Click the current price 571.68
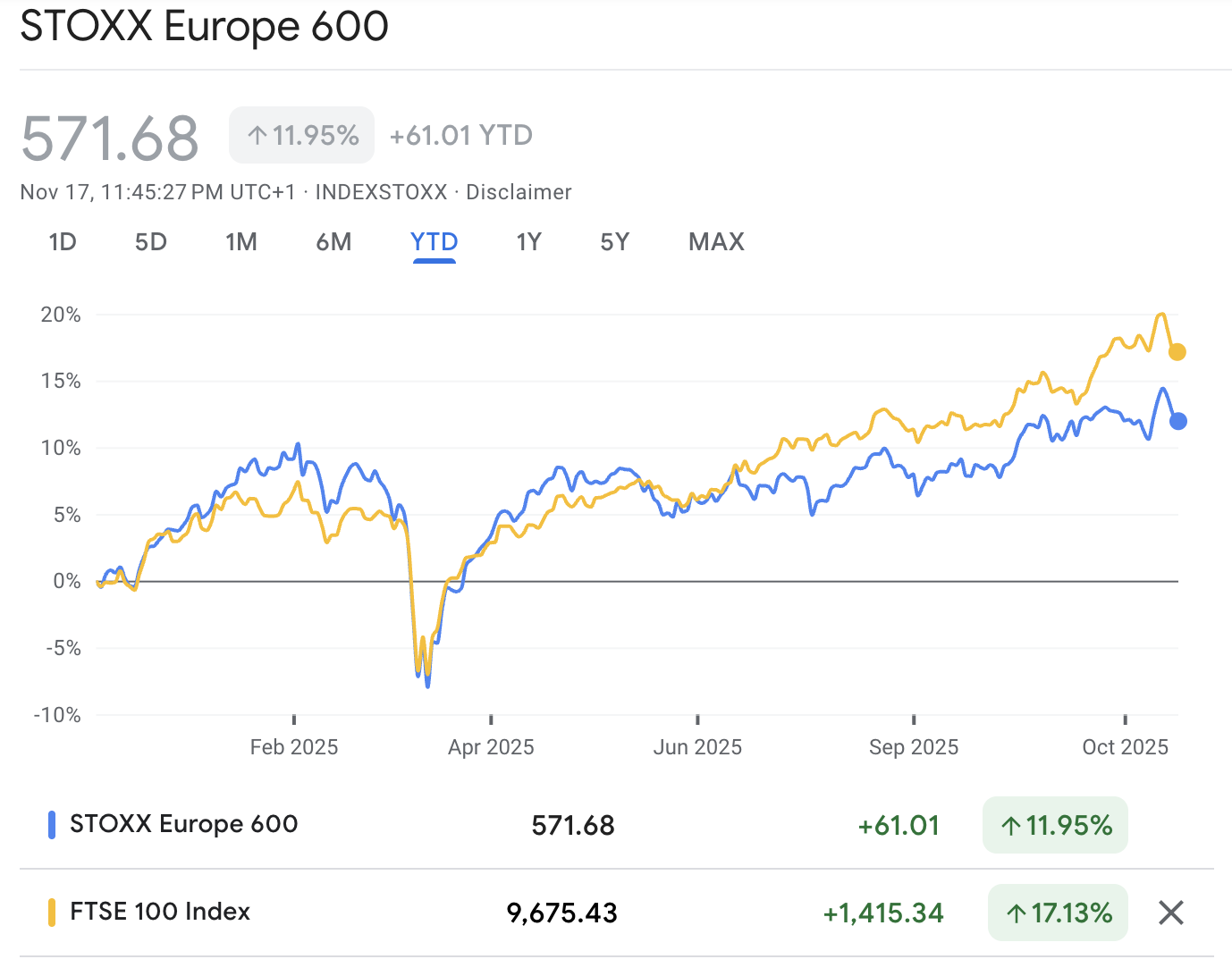 tap(110, 136)
